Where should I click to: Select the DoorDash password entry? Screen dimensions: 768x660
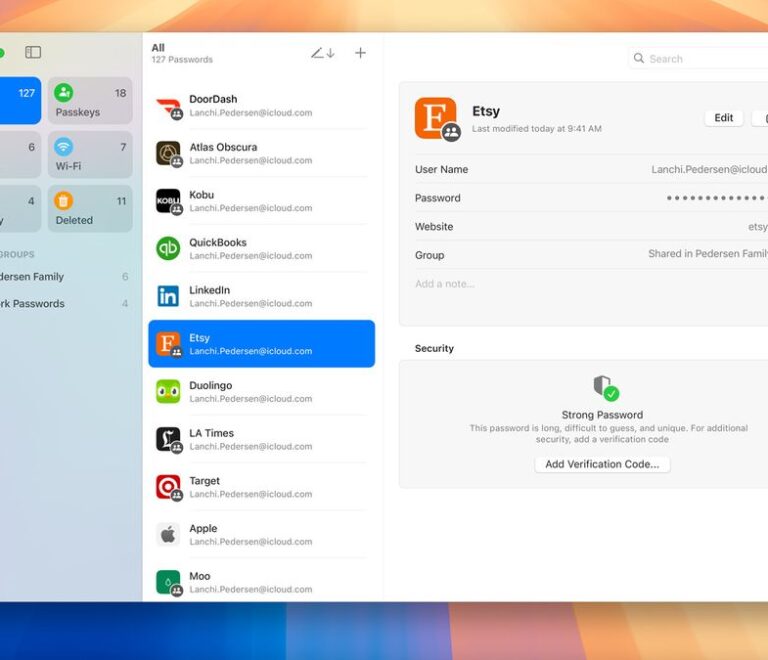click(262, 106)
